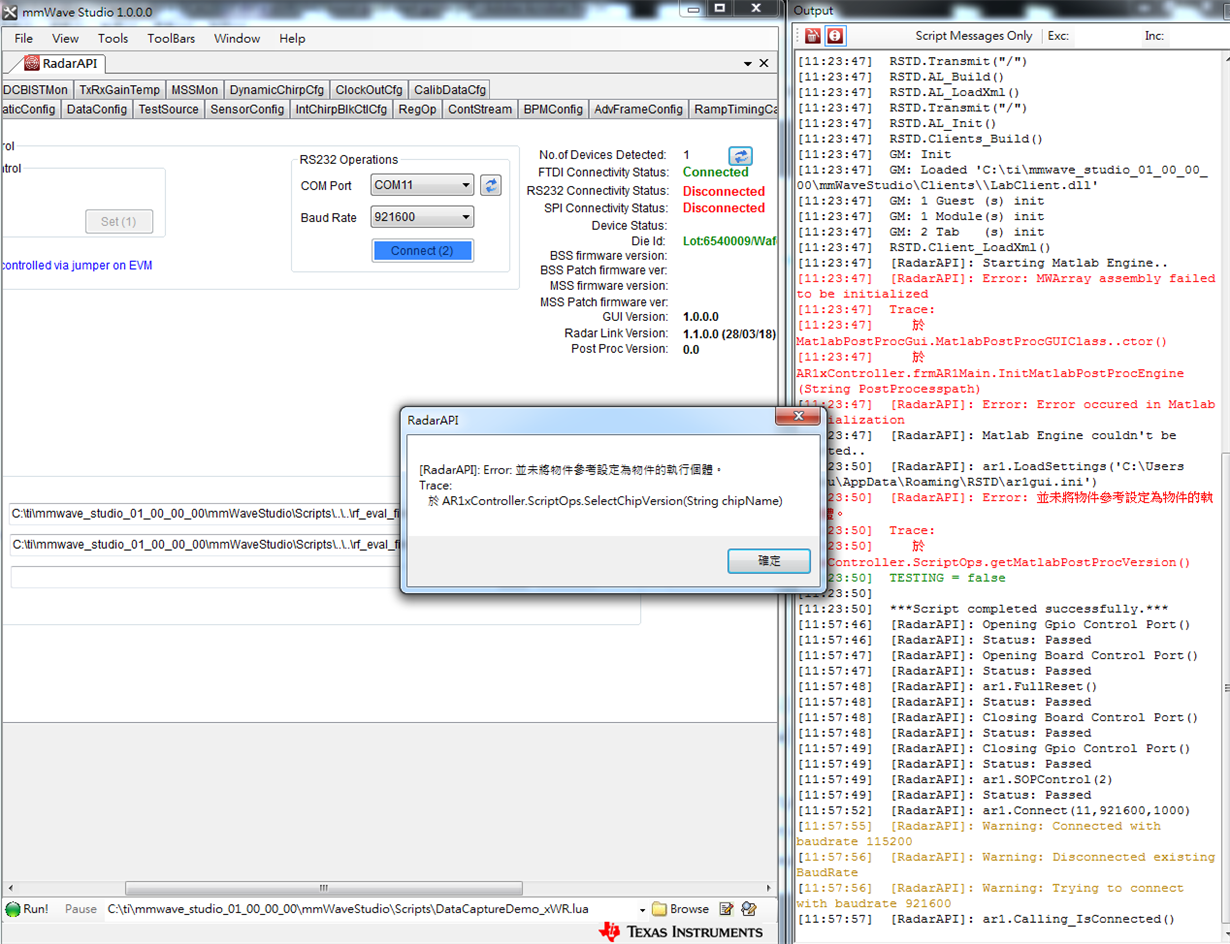Switch to the SensorConfig tab
Image resolution: width=1230 pixels, height=944 pixels.
(x=247, y=110)
